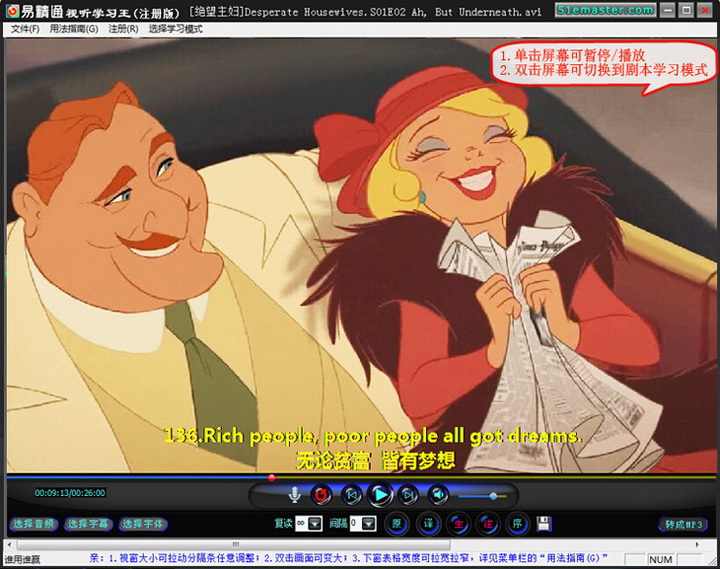This screenshot has height=569, width=720.
Task: Click the 转成MP3 button
Action: tap(683, 524)
